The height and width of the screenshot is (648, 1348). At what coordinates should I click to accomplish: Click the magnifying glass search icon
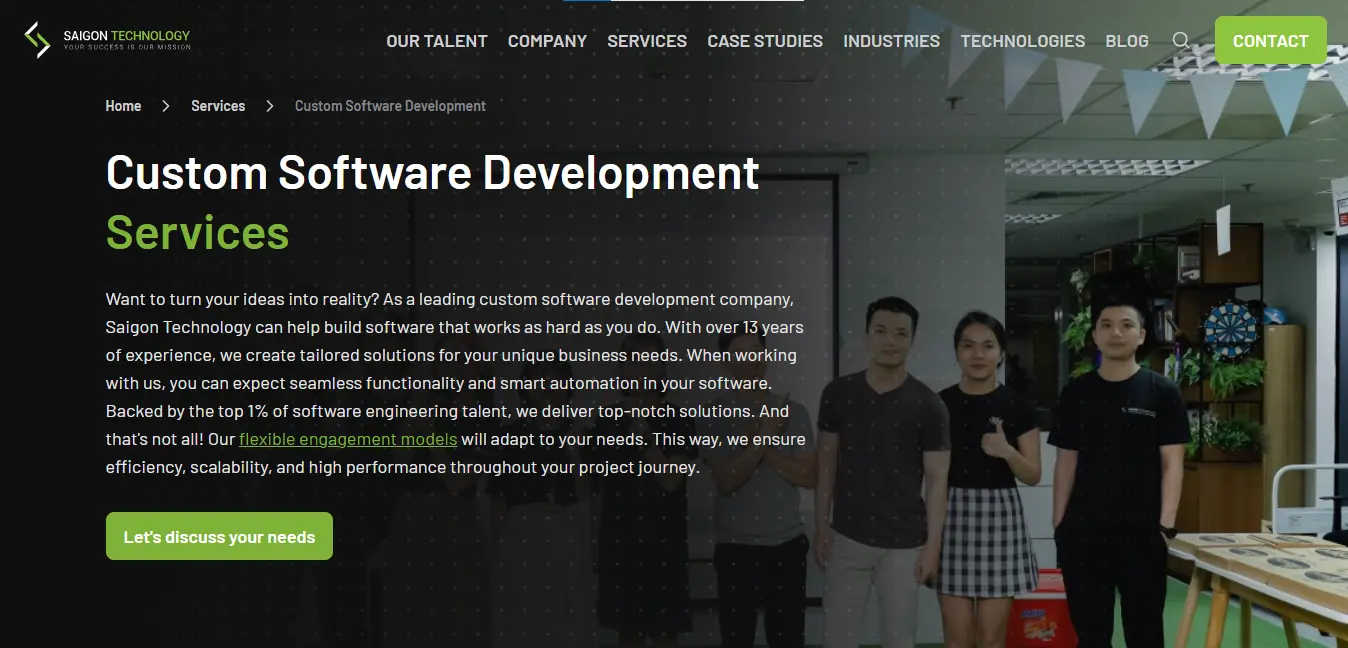(x=1181, y=41)
